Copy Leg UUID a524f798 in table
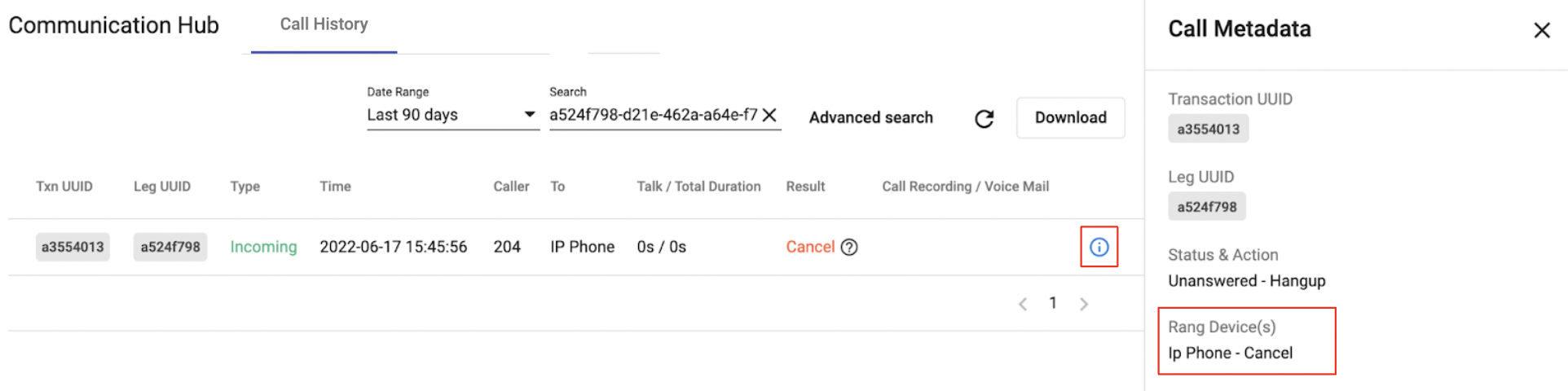Image resolution: width=1568 pixels, height=391 pixels. click(x=170, y=247)
